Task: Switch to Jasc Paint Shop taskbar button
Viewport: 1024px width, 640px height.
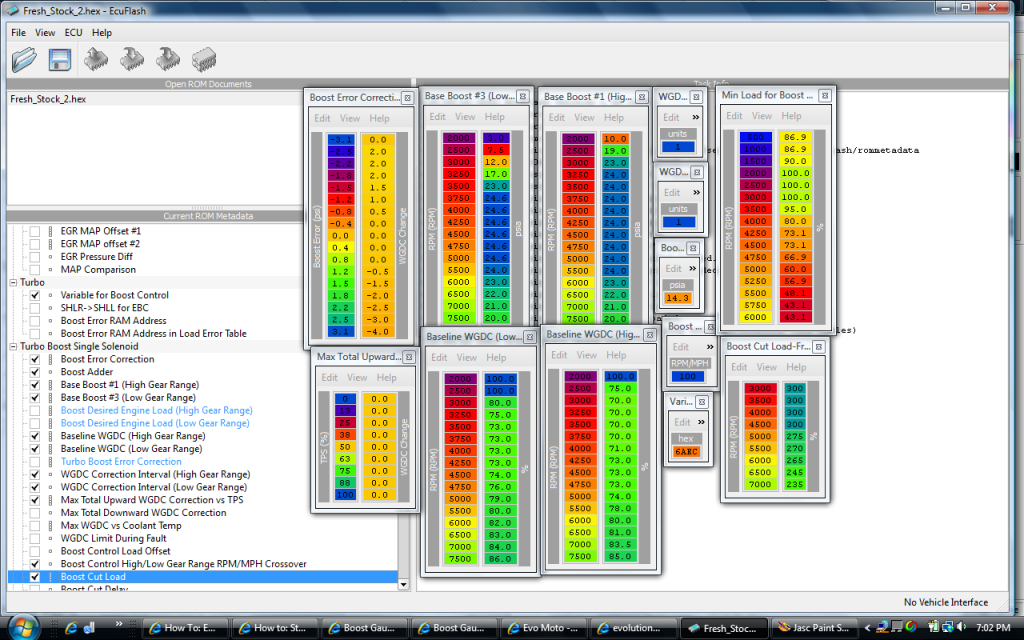Action: click(x=814, y=628)
